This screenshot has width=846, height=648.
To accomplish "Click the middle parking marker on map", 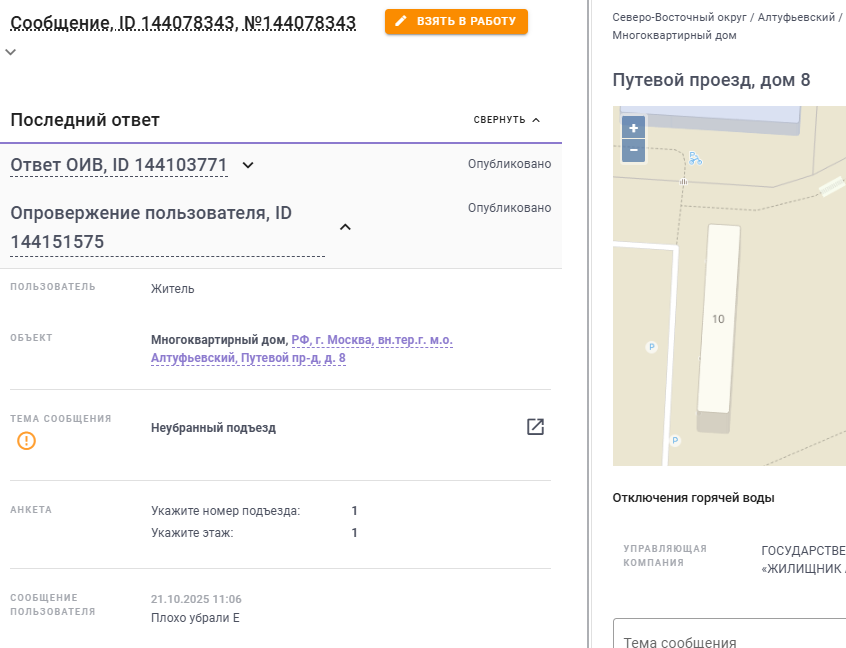I will [652, 347].
